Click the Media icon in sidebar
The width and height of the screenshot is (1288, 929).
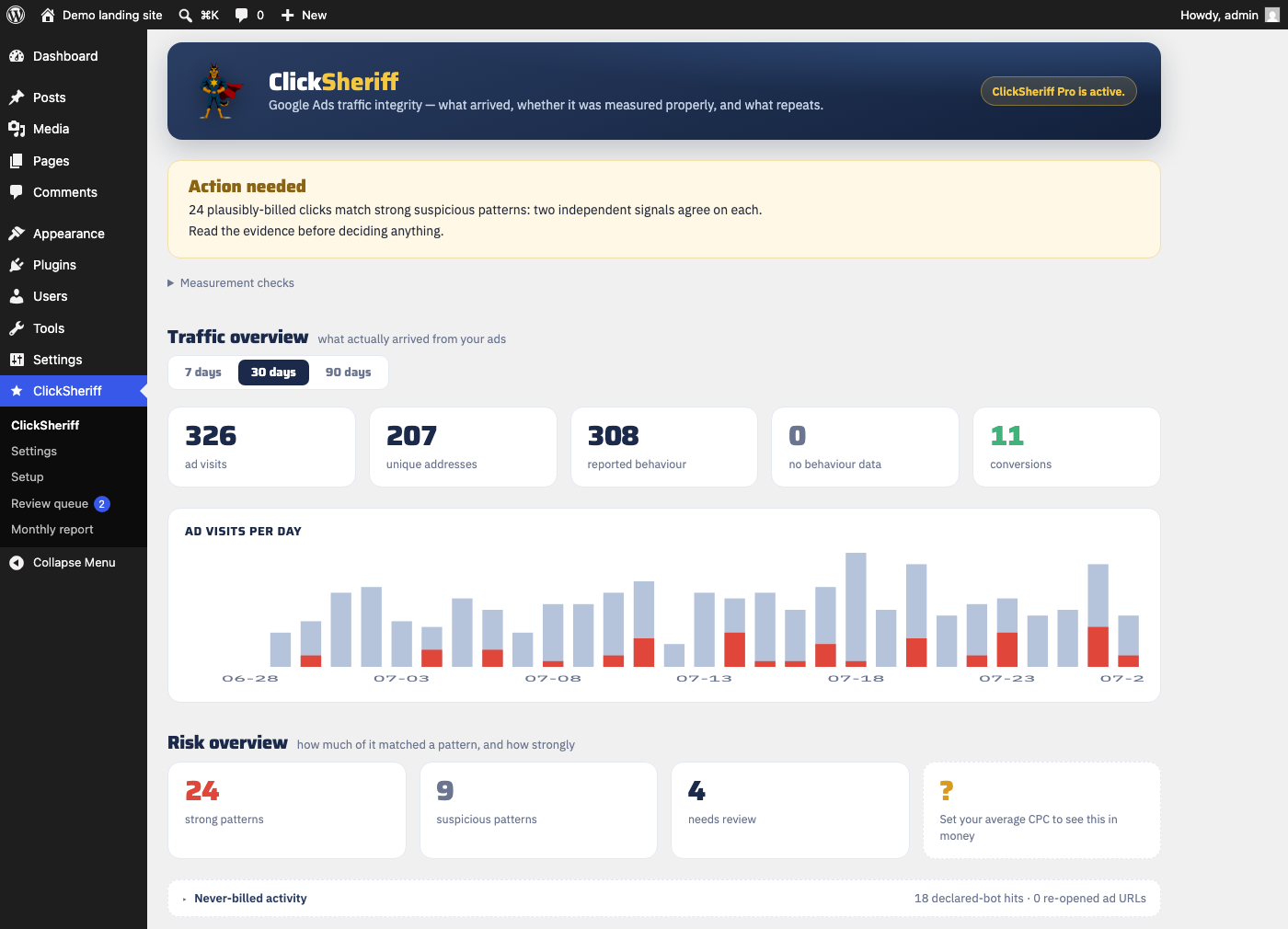pos(17,129)
